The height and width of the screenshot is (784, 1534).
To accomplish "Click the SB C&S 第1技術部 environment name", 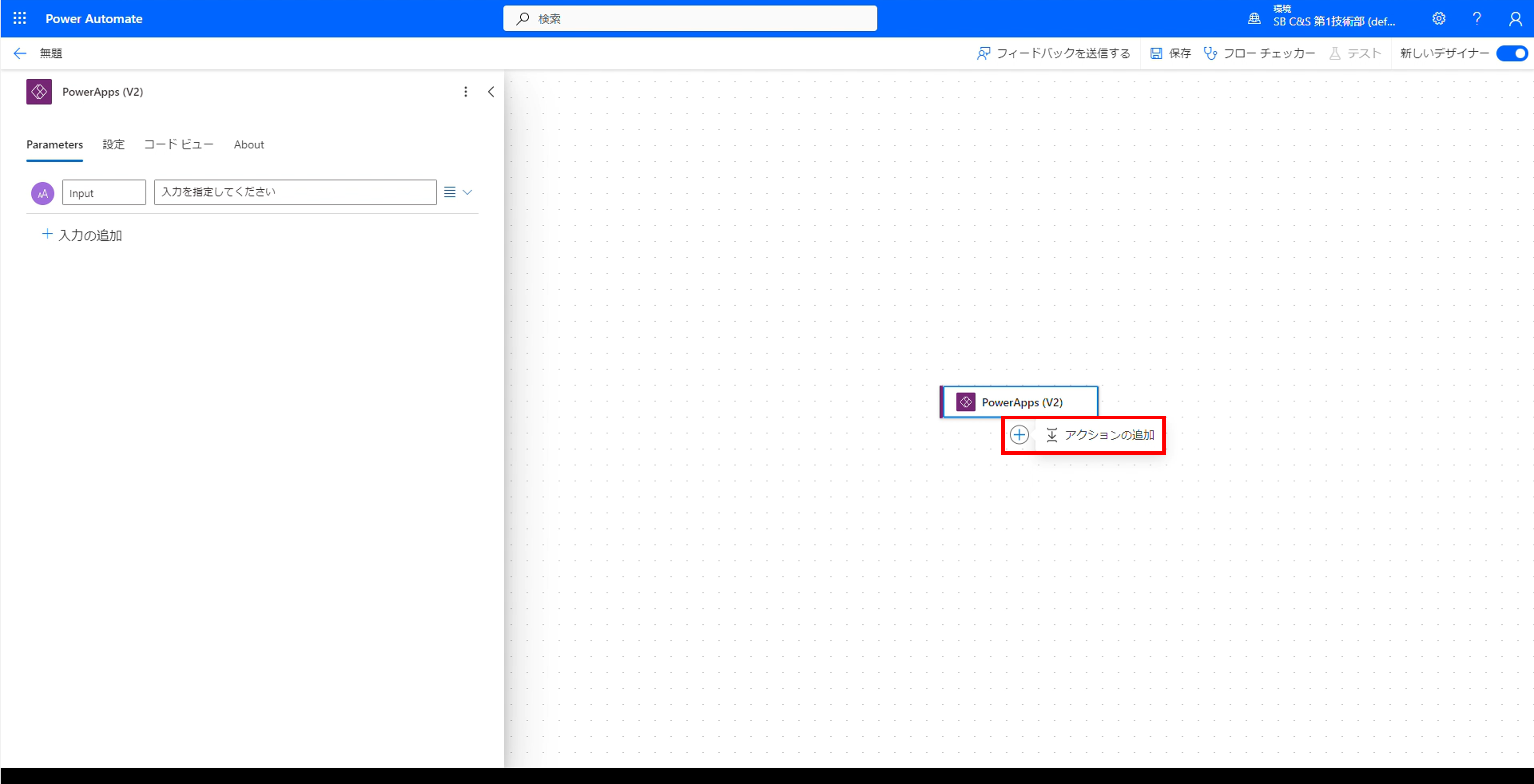I will [1334, 22].
